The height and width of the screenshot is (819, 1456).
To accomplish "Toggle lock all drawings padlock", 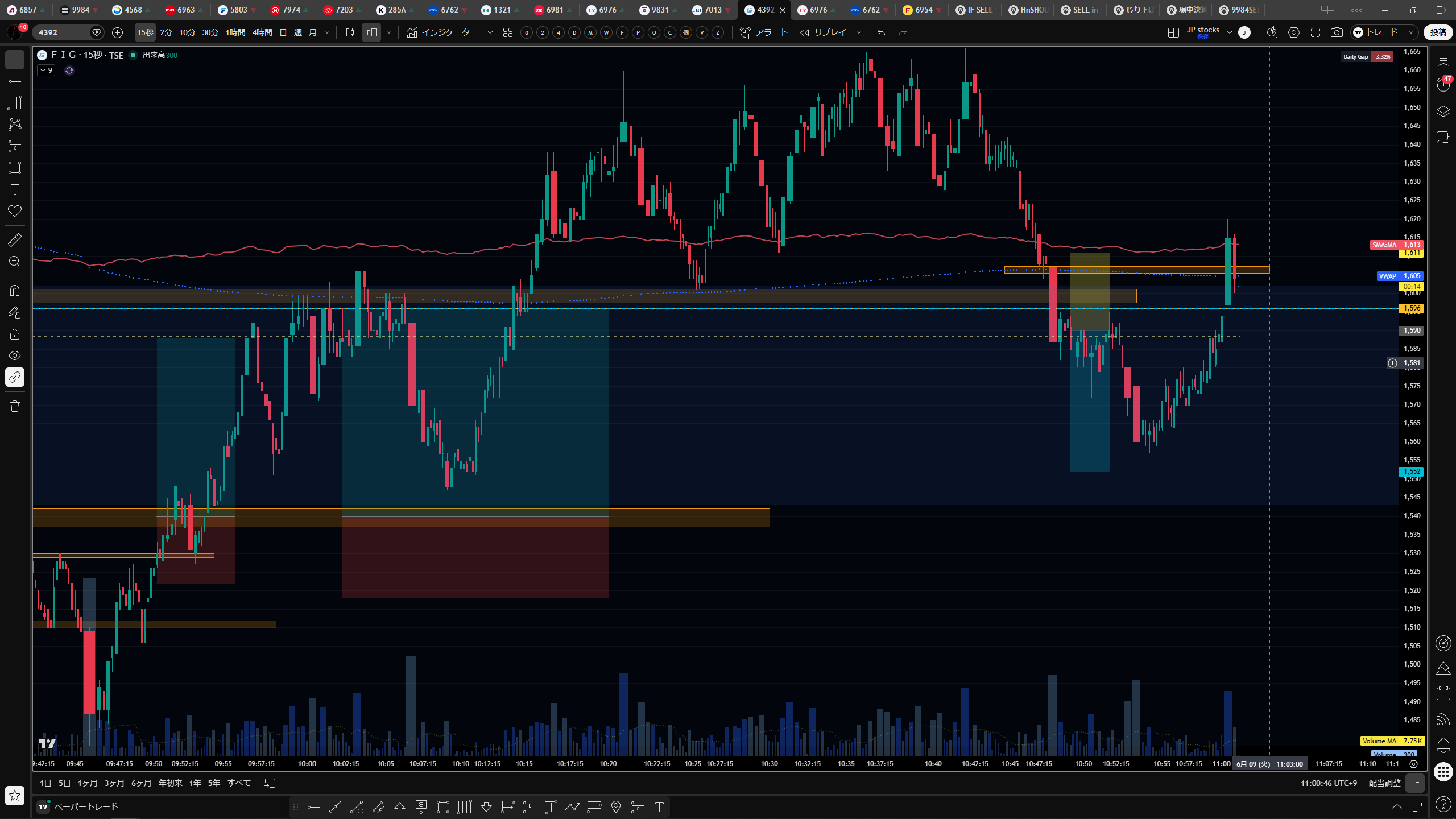I will 15,334.
